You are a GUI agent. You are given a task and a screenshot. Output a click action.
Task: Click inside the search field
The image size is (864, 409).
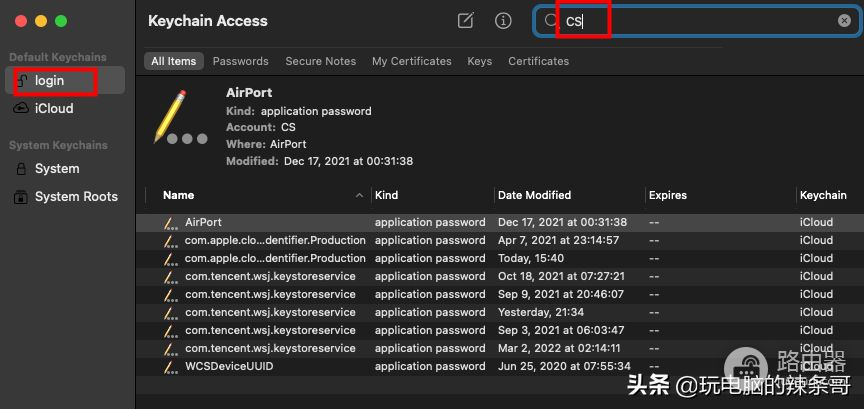click(700, 21)
